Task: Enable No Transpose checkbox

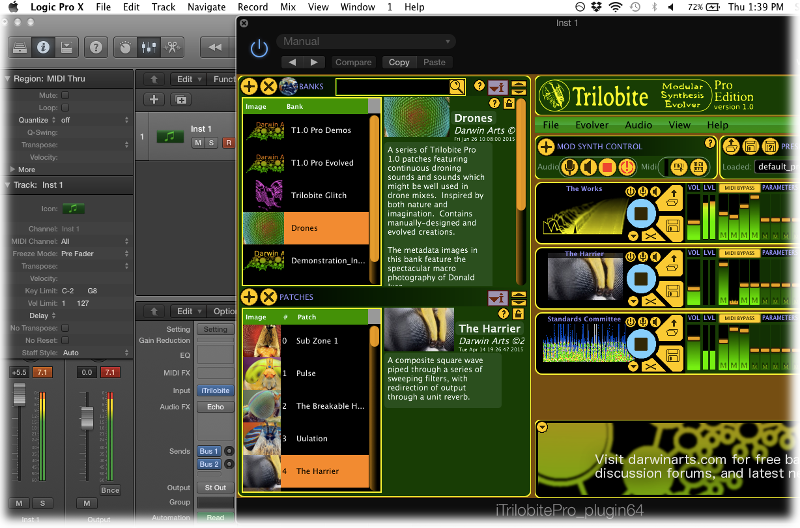Action: pyautogui.click(x=65, y=328)
